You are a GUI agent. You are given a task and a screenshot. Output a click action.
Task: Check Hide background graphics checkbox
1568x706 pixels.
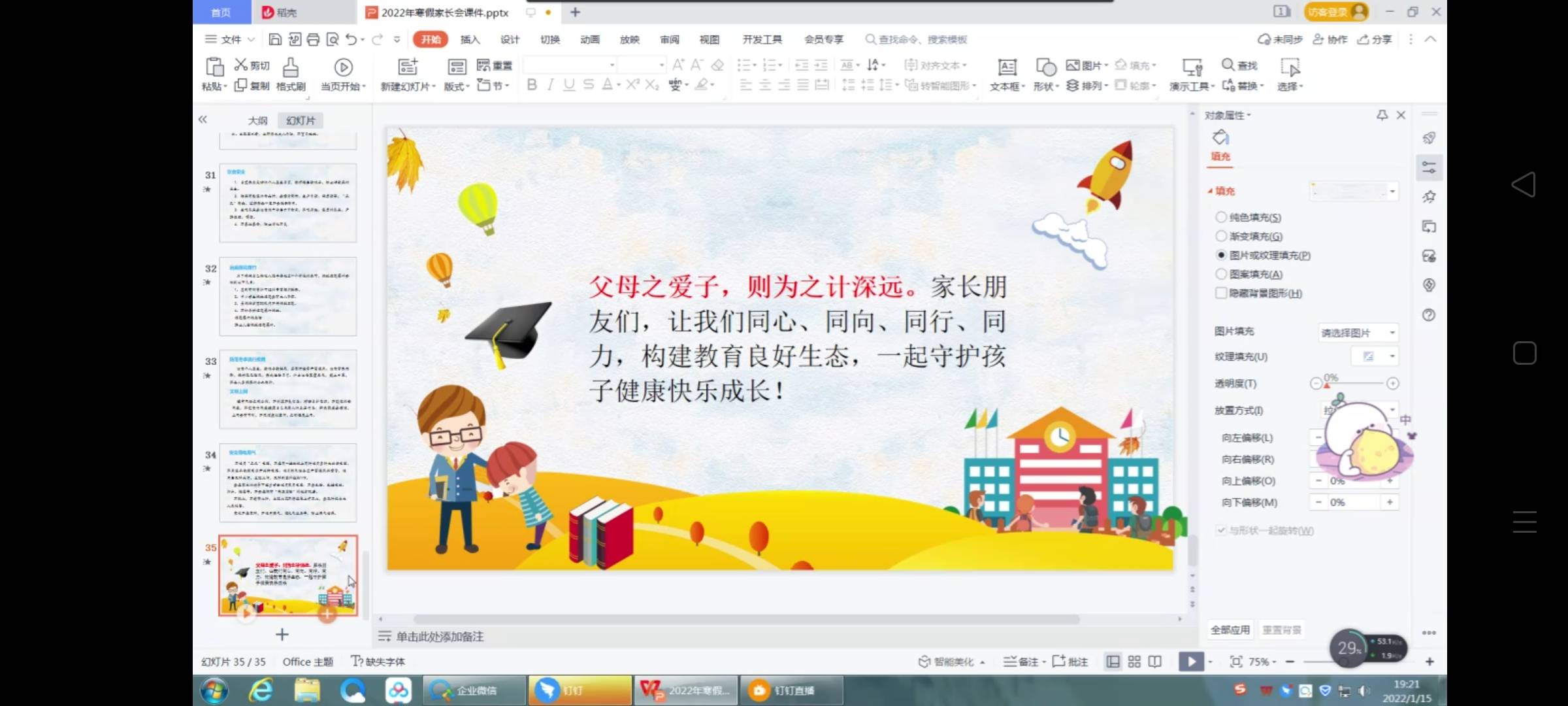(1221, 293)
